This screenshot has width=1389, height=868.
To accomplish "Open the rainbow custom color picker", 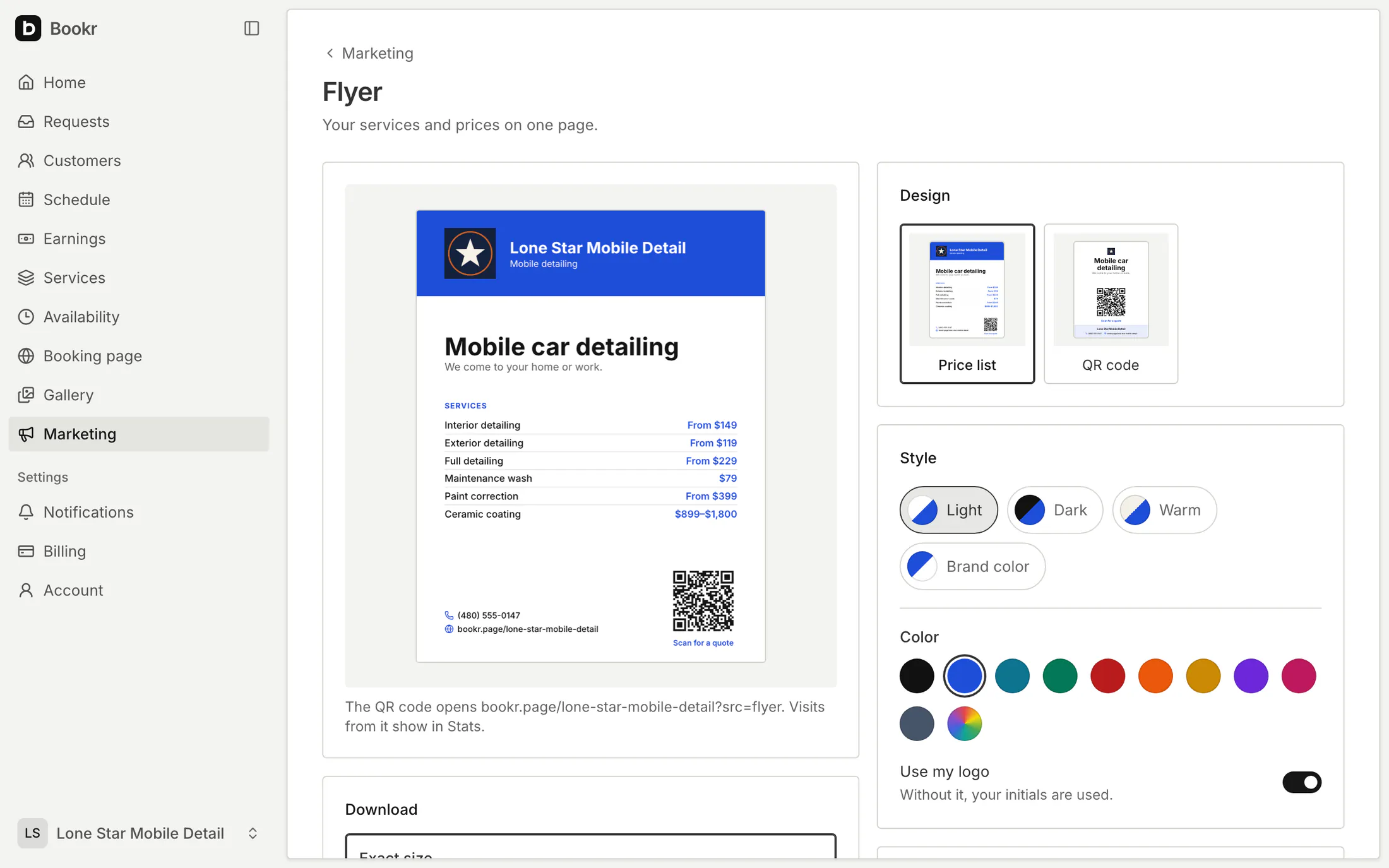I will (x=964, y=723).
